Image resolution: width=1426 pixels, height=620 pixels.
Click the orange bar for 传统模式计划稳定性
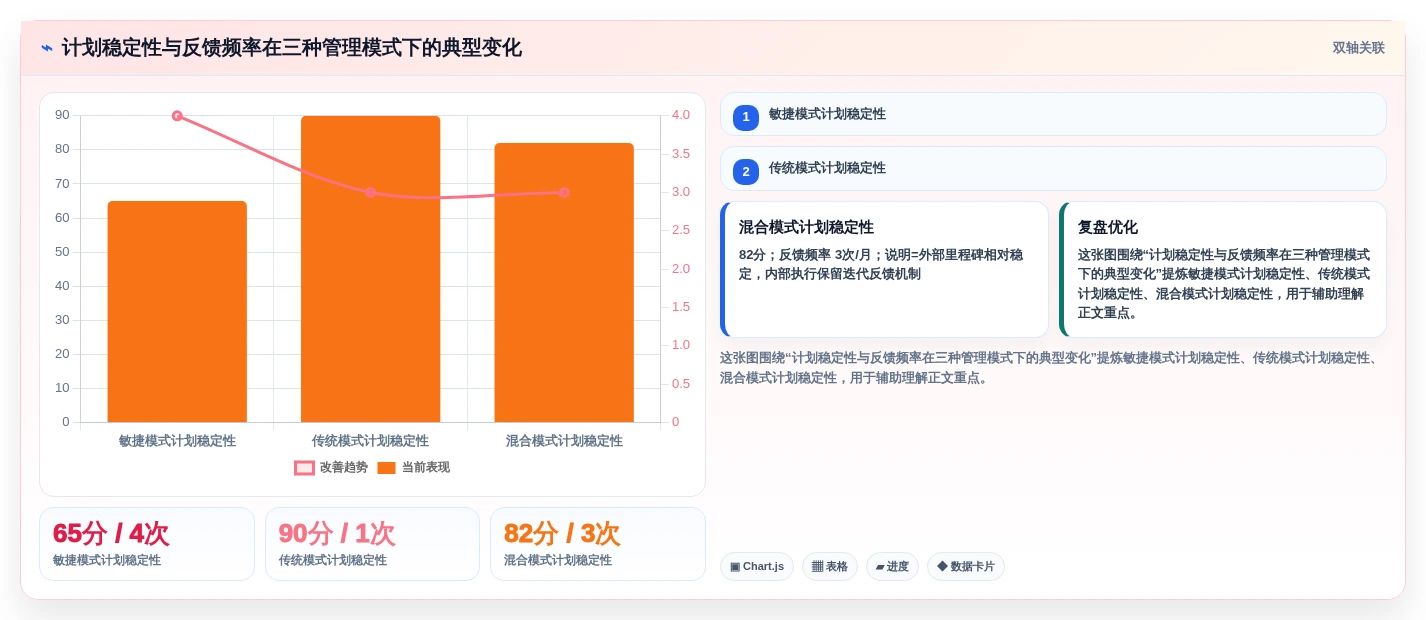click(x=370, y=269)
